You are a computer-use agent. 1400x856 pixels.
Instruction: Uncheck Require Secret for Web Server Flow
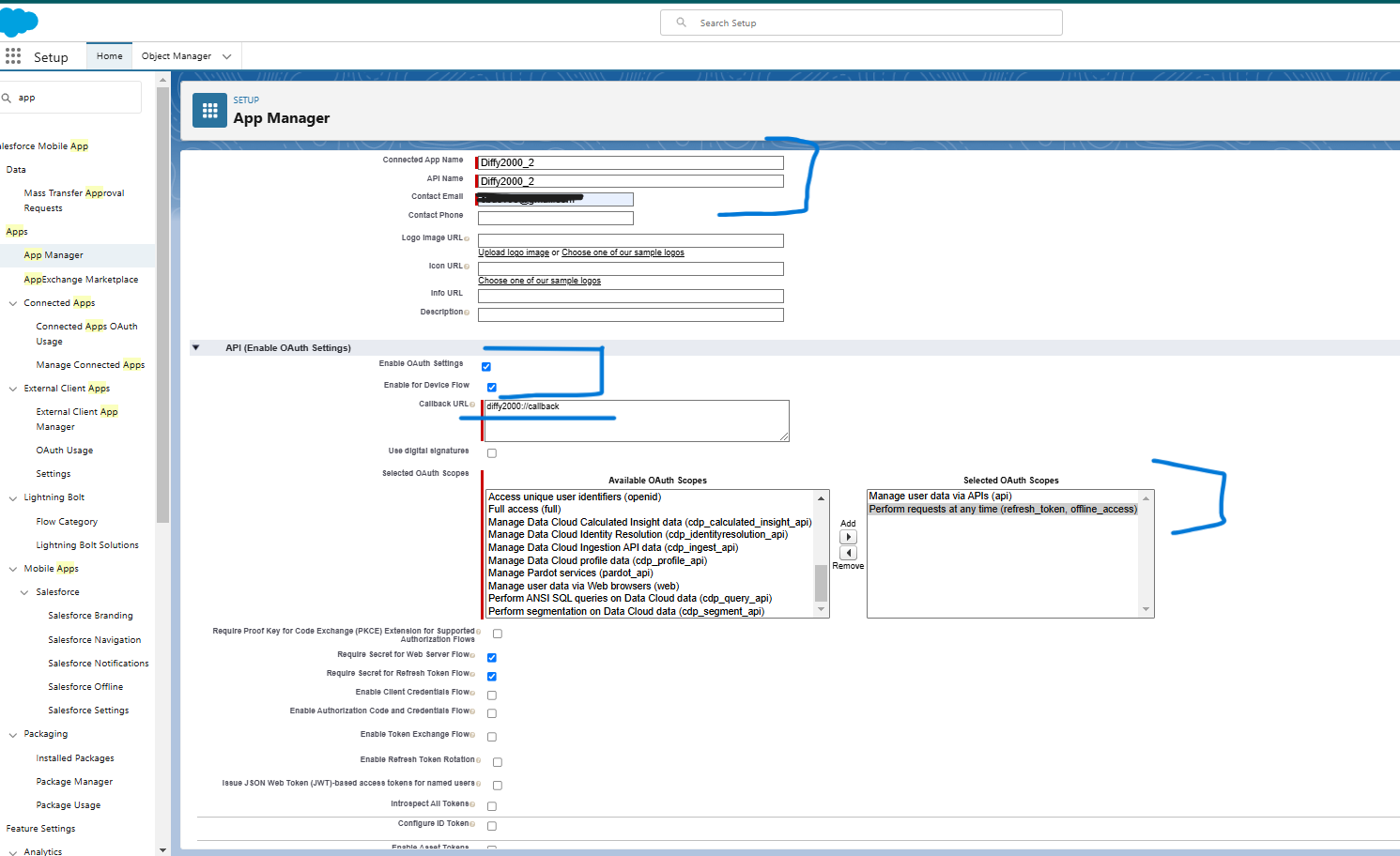(x=492, y=658)
